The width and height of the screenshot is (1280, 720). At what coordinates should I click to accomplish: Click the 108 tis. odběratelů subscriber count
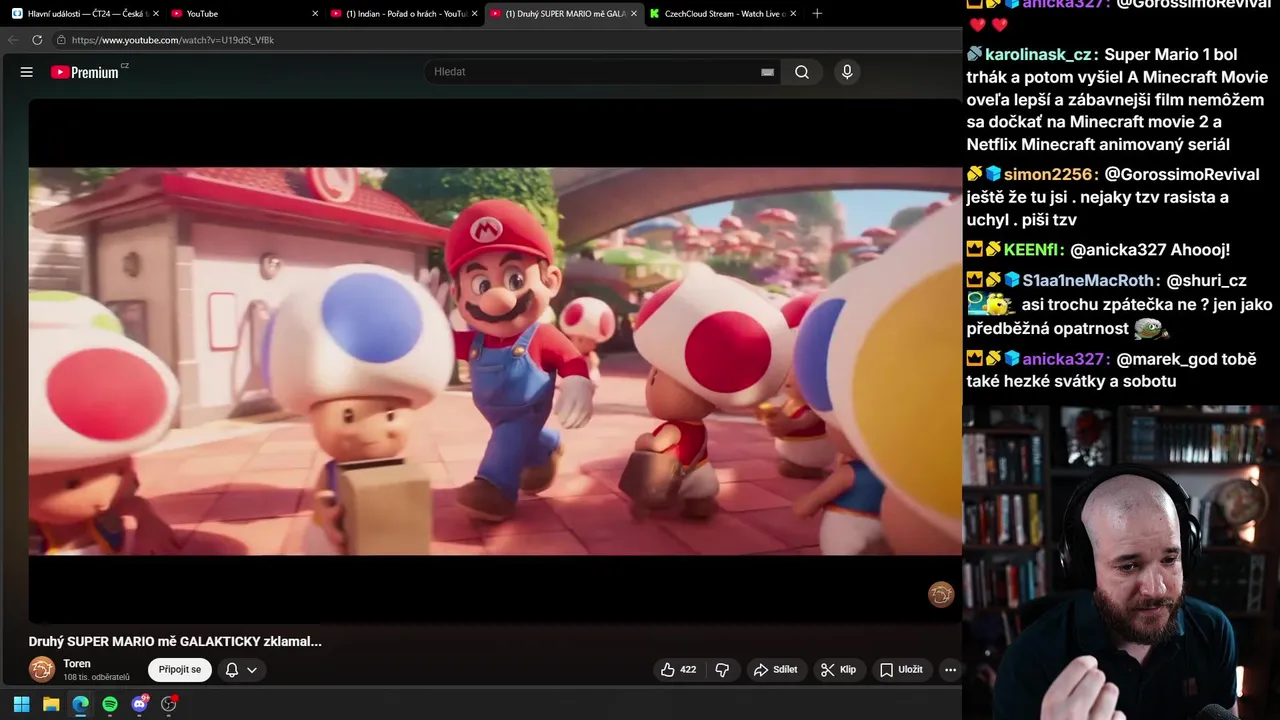pyautogui.click(x=96, y=678)
